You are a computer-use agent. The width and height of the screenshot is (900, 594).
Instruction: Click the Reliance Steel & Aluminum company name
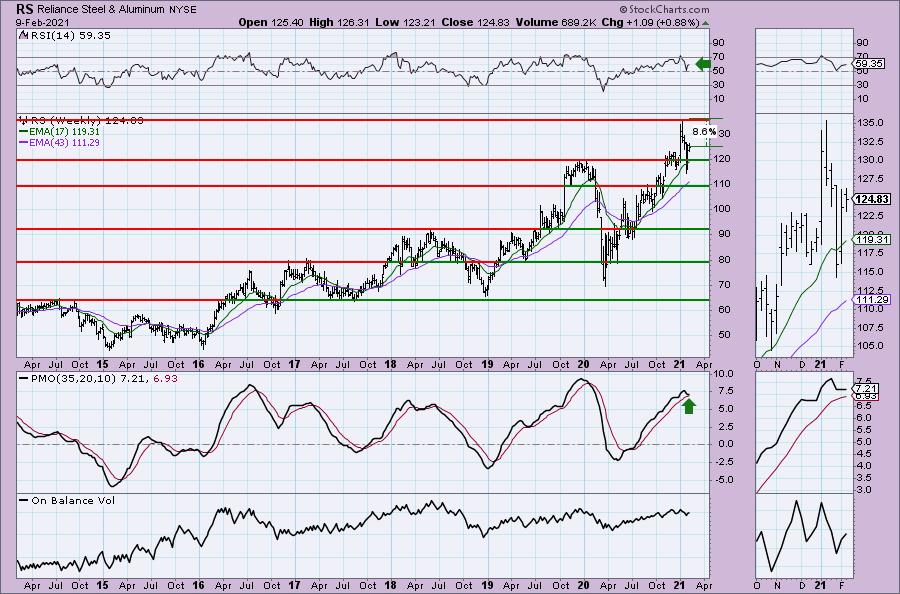tap(100, 10)
